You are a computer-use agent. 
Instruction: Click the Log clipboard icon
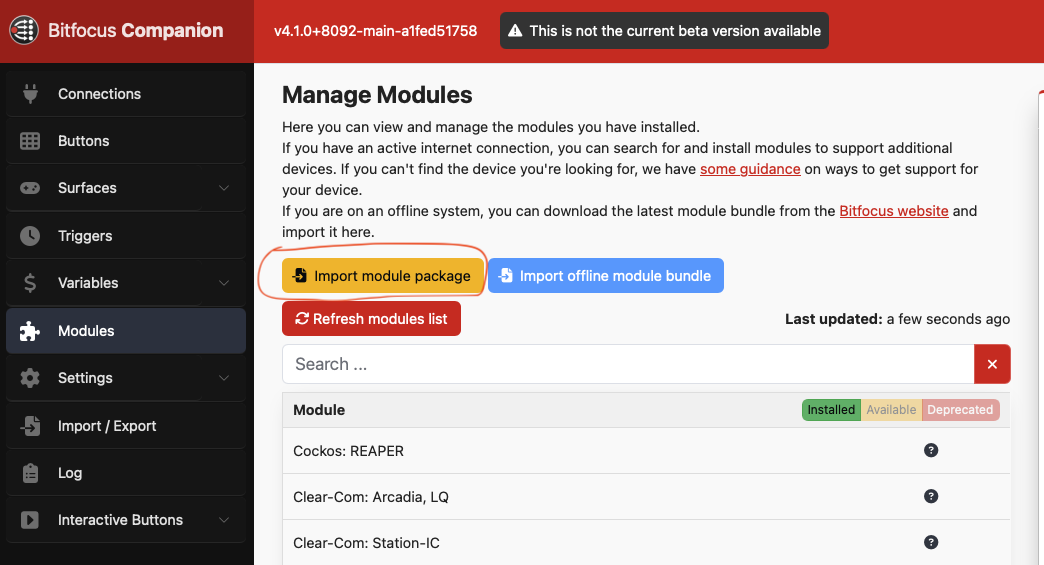click(30, 472)
